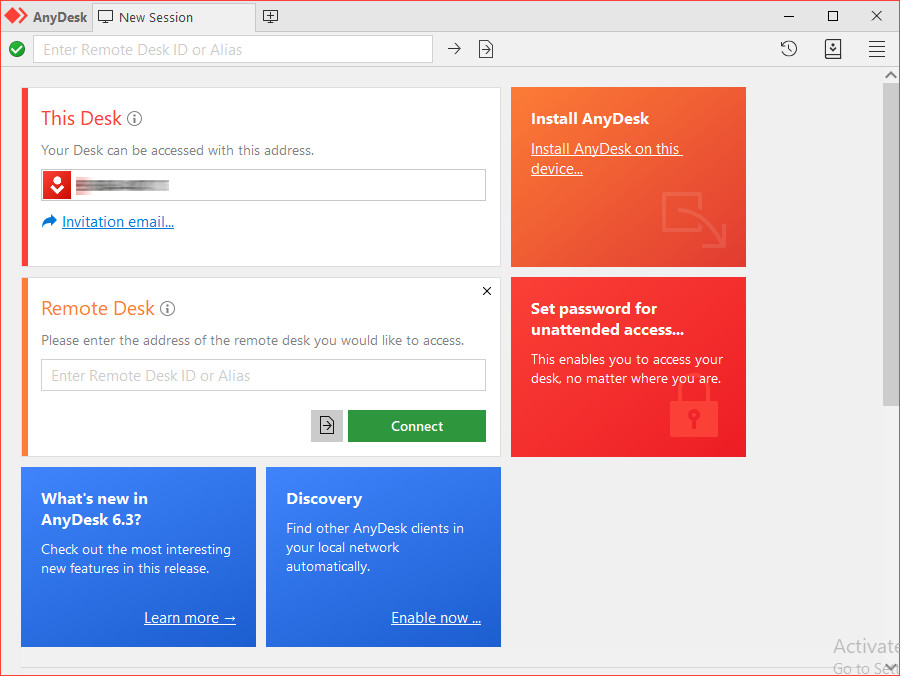The width and height of the screenshot is (900, 676).
Task: Click the red AnyDesk ID avatar icon
Action: (x=57, y=185)
